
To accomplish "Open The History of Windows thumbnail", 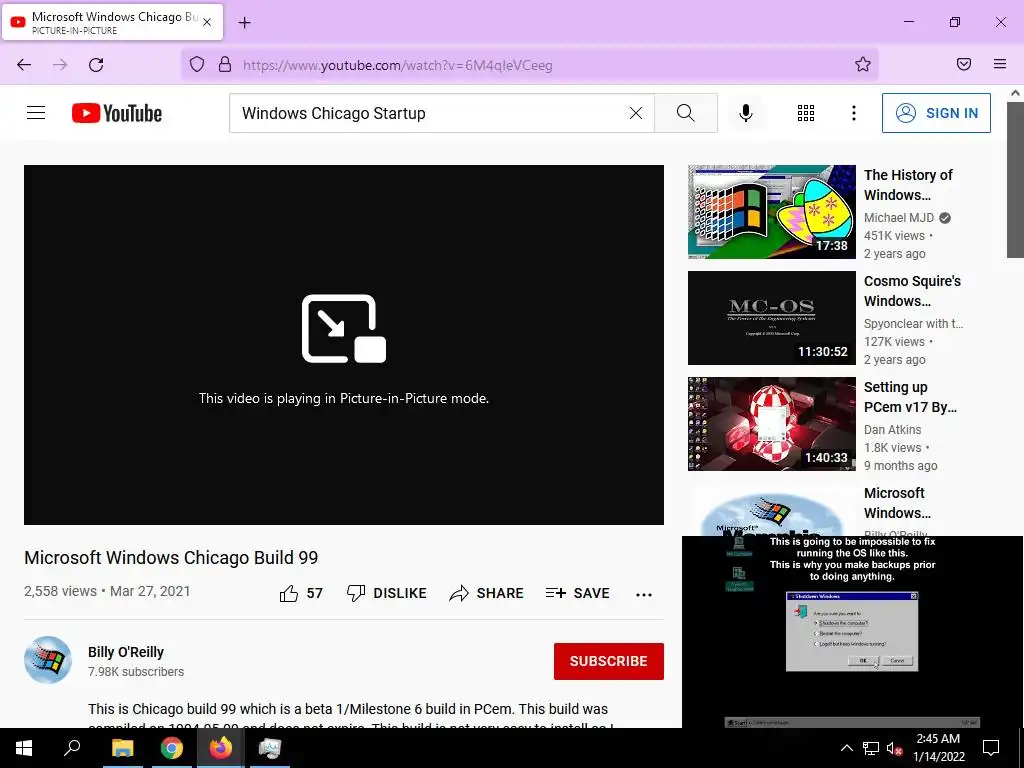I will click(x=771, y=212).
